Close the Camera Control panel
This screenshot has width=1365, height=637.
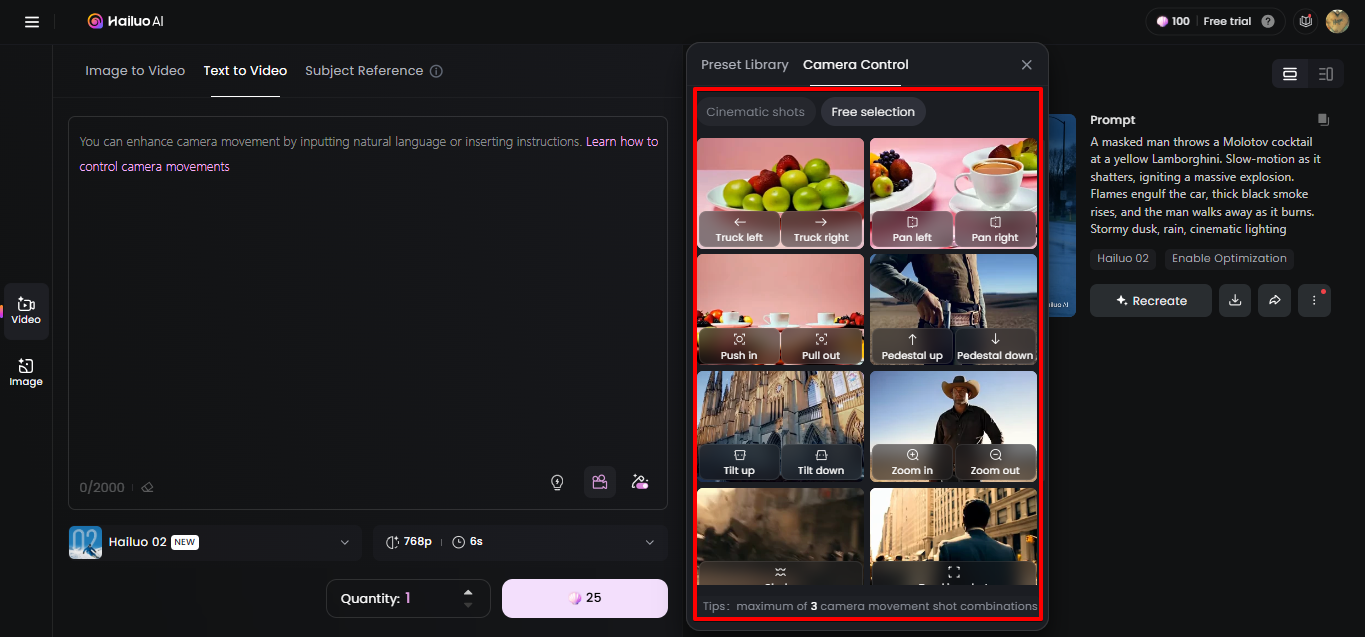tap(1026, 65)
